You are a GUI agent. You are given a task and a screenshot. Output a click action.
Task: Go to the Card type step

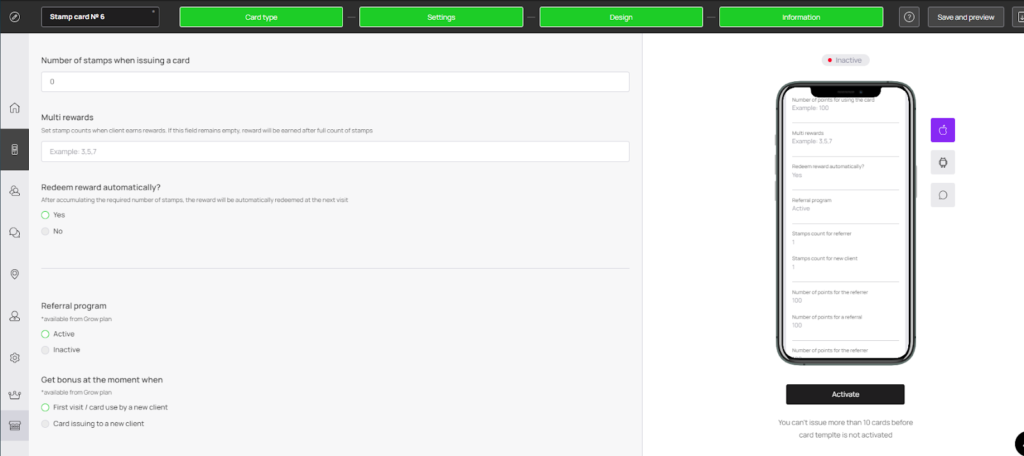click(x=261, y=17)
